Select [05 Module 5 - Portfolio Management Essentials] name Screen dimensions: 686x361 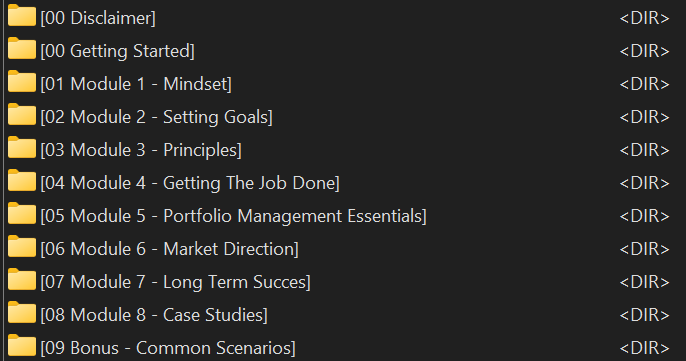[234, 216]
